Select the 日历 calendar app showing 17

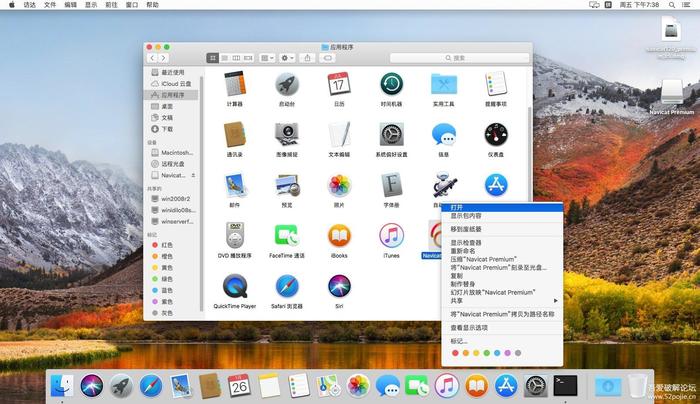tap(339, 84)
